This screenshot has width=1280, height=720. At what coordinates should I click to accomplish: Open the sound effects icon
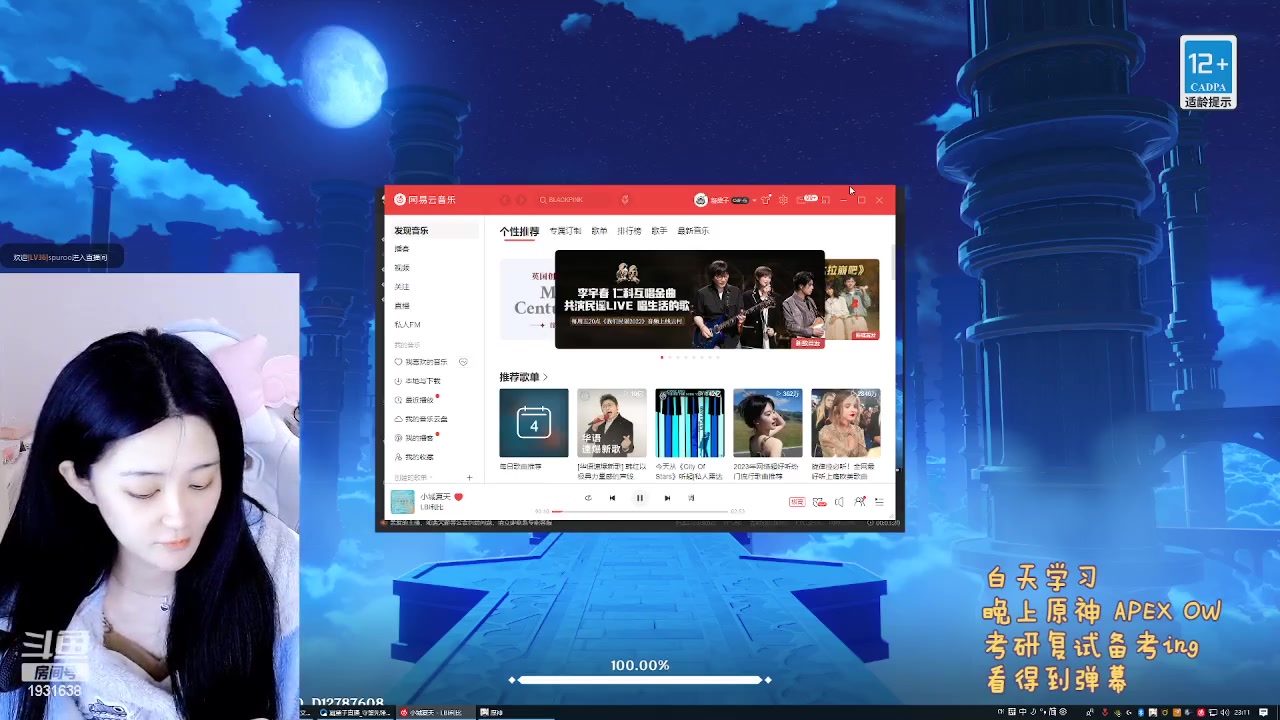coord(819,502)
